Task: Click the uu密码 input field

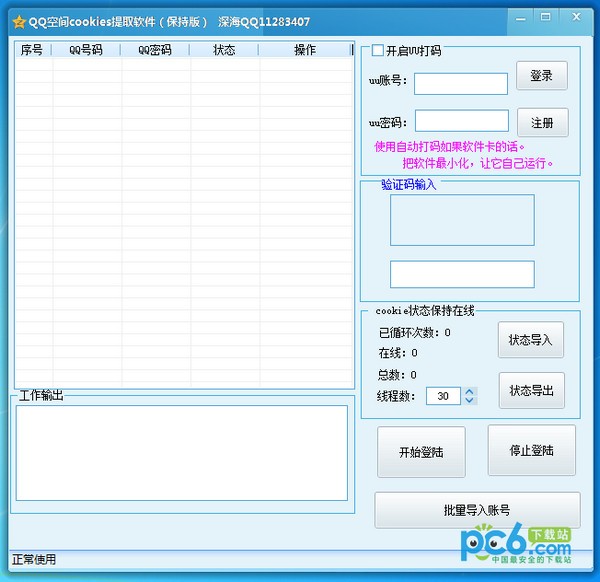Action: point(461,121)
